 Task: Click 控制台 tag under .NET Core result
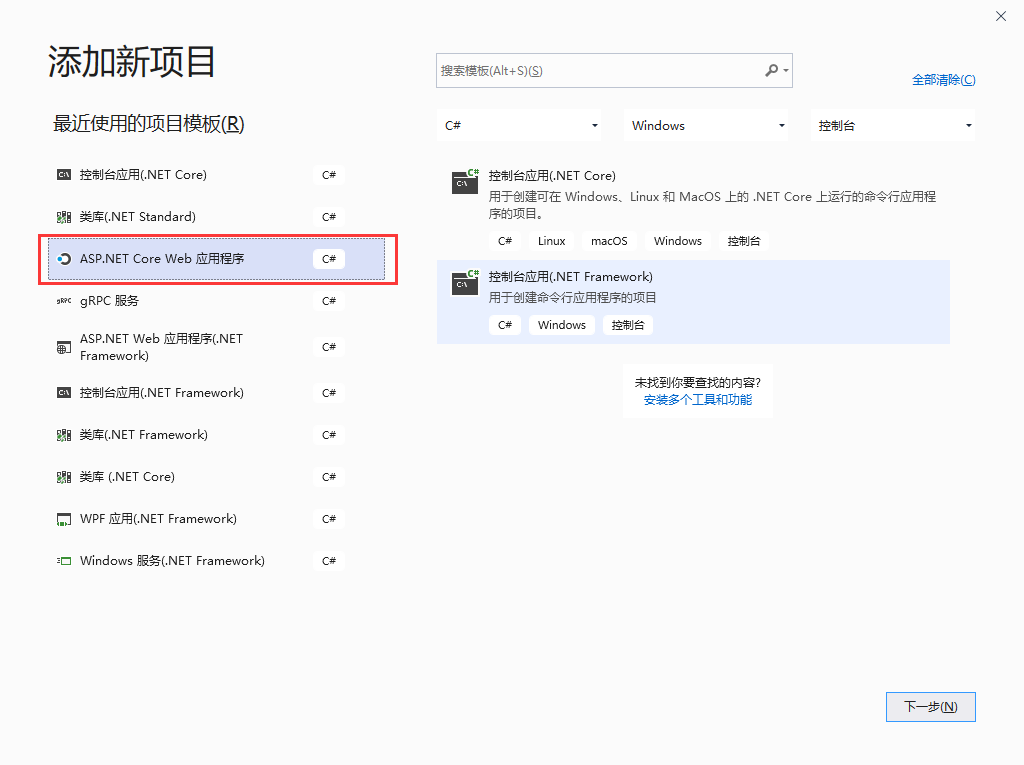pos(744,241)
